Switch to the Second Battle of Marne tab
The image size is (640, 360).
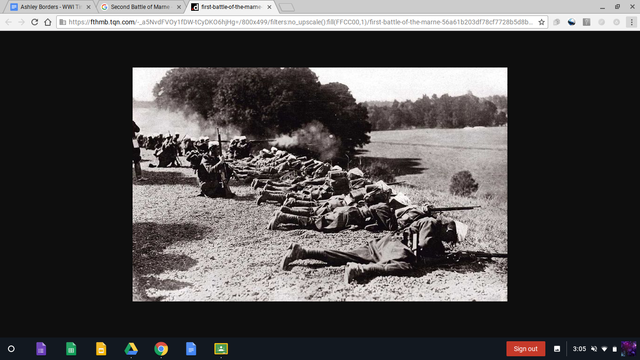coord(140,7)
